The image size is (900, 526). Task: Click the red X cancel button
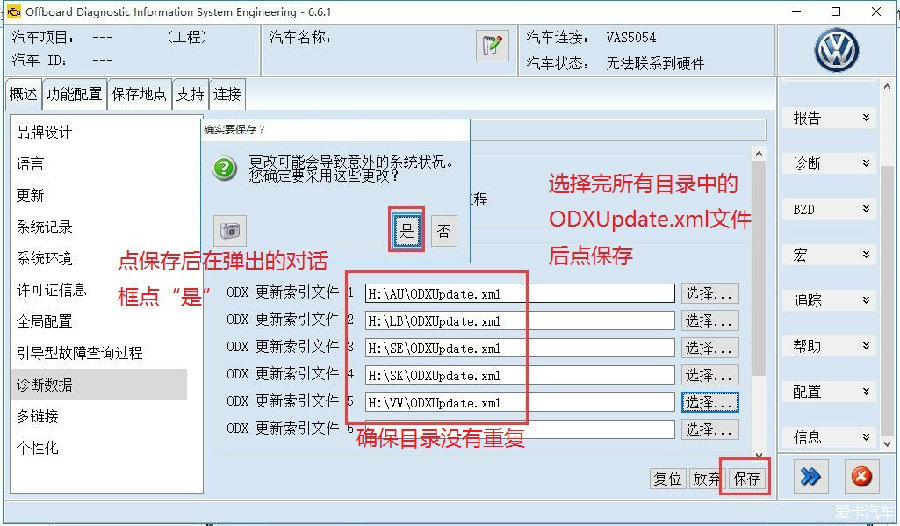(862, 476)
